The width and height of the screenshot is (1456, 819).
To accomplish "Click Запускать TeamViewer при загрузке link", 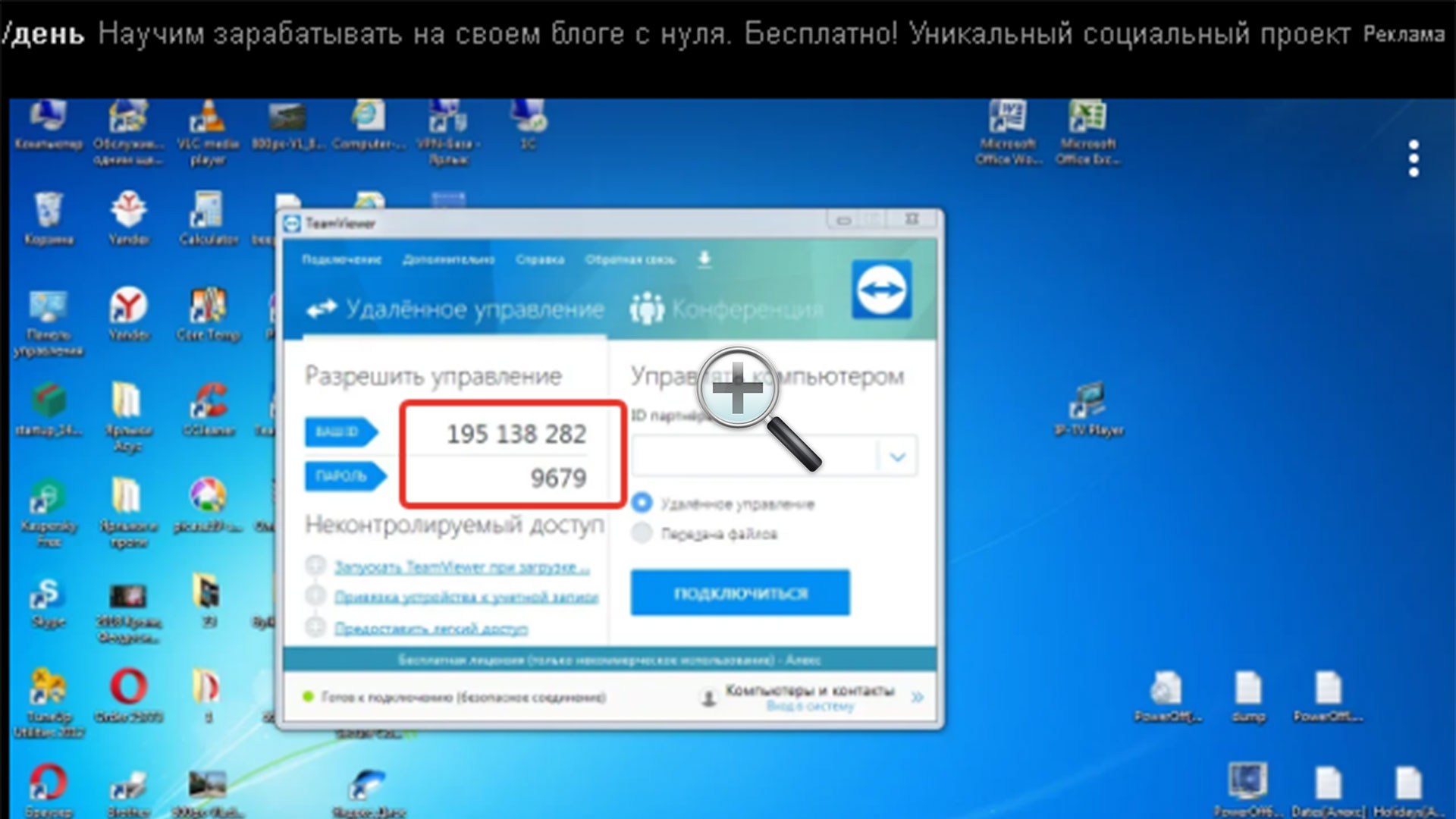I will coord(461,567).
